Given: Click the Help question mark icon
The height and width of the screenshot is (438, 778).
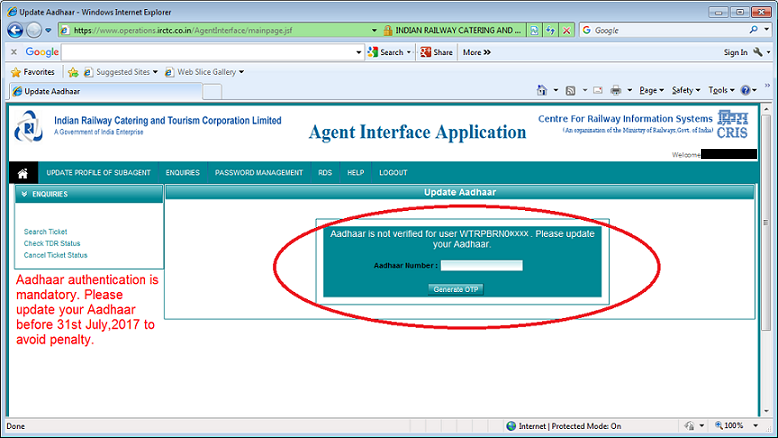Looking at the screenshot, I should coord(745,90).
